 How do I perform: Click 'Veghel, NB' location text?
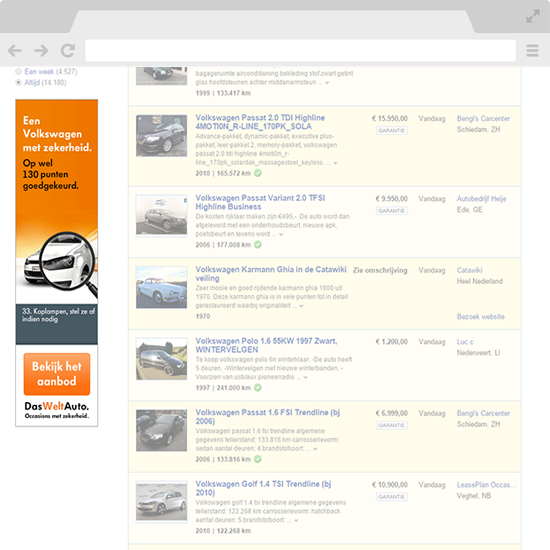474,496
